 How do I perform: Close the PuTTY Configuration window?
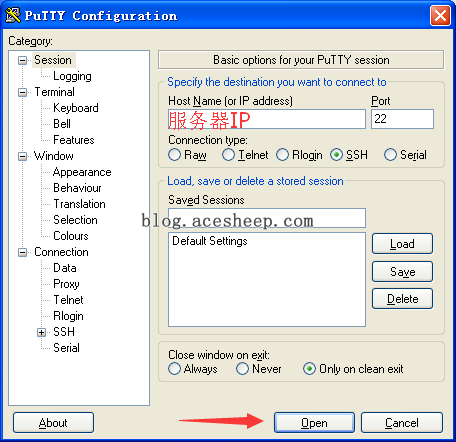click(x=440, y=15)
